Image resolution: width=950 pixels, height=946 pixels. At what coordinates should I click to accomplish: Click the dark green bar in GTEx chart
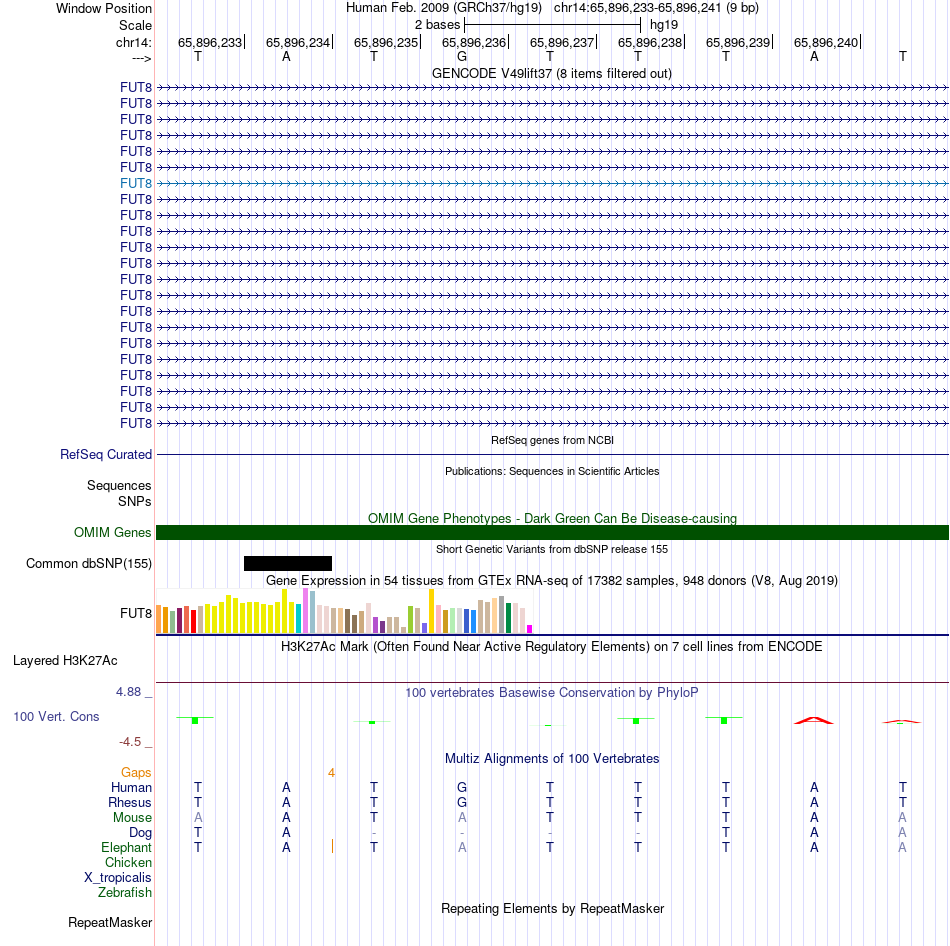click(x=509, y=618)
